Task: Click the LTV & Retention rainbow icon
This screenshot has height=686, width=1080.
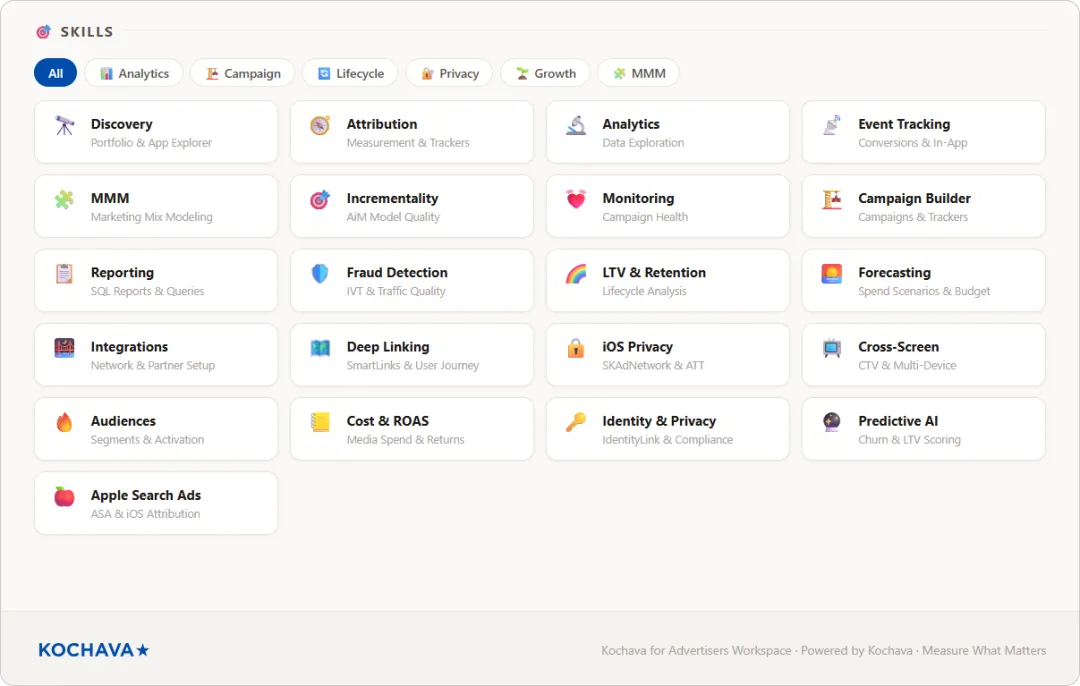Action: [x=576, y=274]
